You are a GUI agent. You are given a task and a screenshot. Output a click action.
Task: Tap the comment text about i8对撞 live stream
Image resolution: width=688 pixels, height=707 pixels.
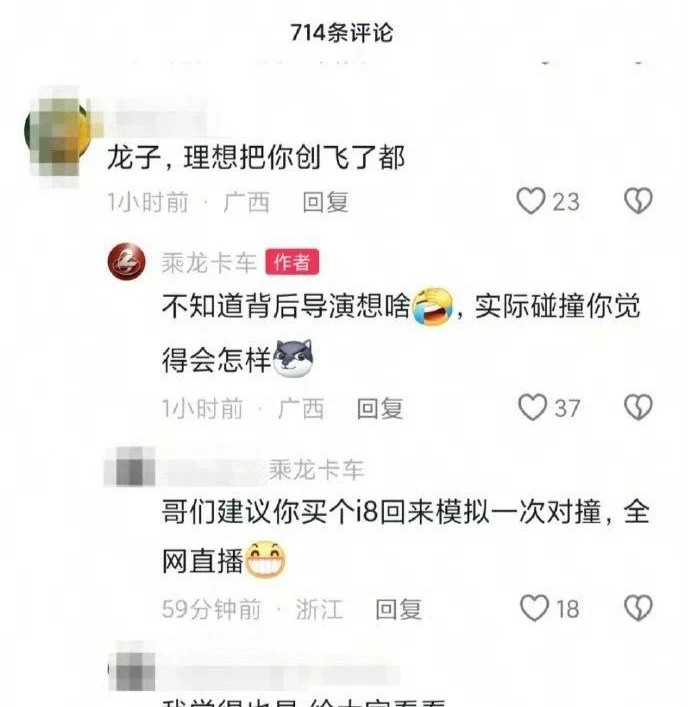(x=405, y=537)
